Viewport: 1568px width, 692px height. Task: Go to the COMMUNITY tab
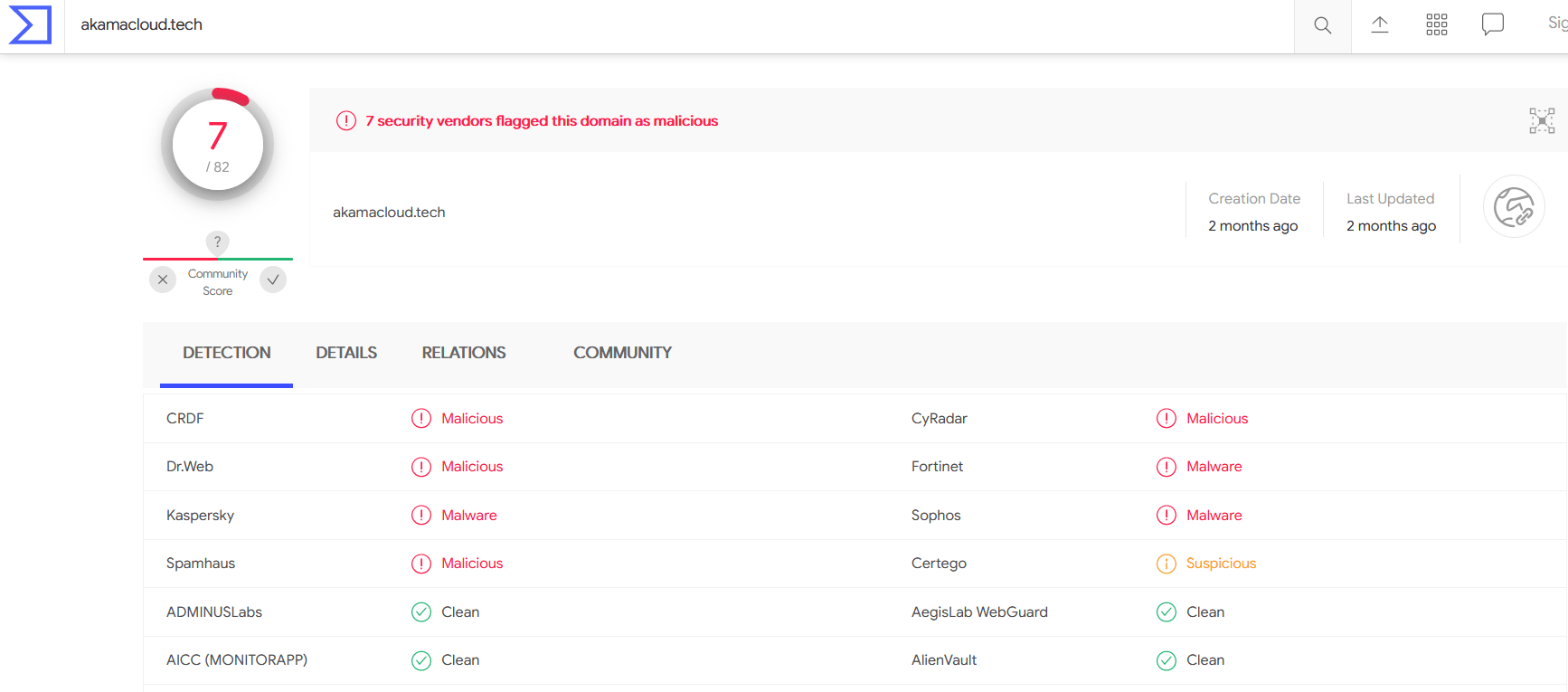(622, 353)
